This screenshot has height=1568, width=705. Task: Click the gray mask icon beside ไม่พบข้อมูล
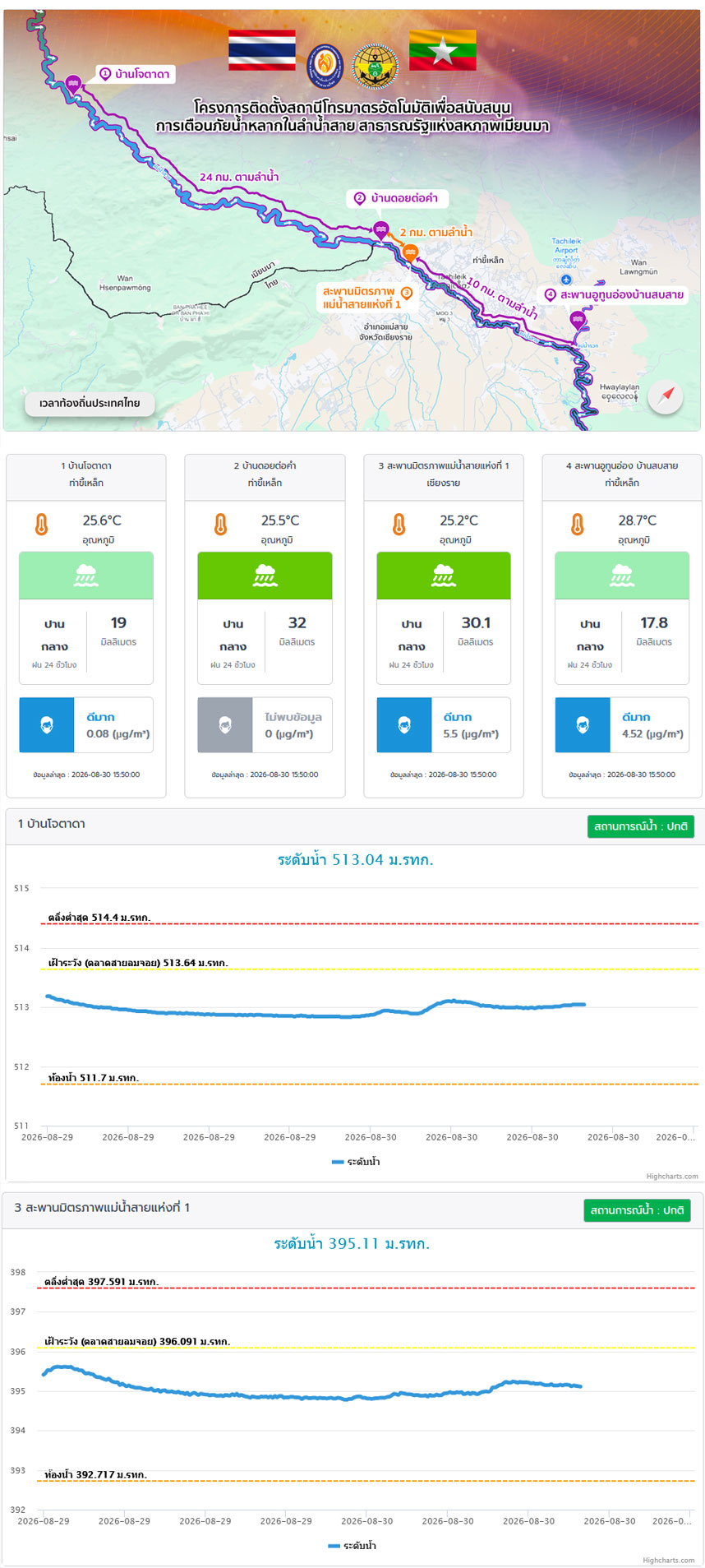pos(225,725)
